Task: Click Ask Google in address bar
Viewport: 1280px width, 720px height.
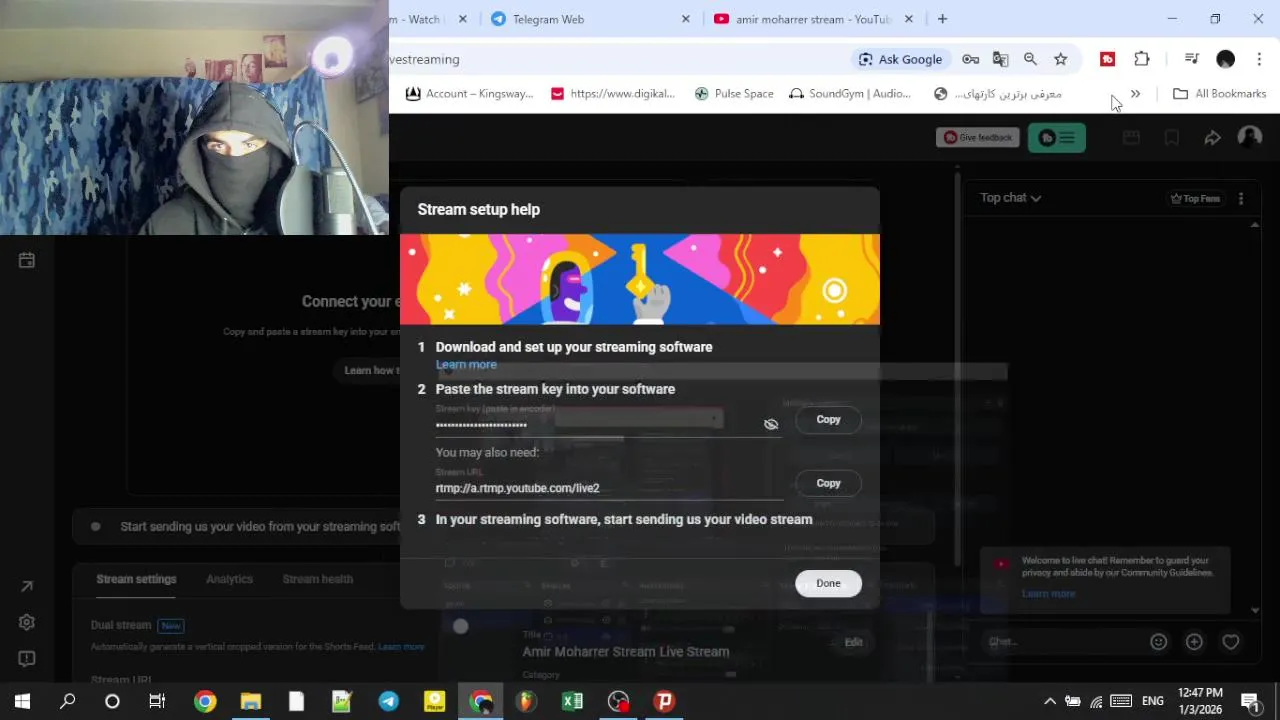Action: tap(900, 59)
